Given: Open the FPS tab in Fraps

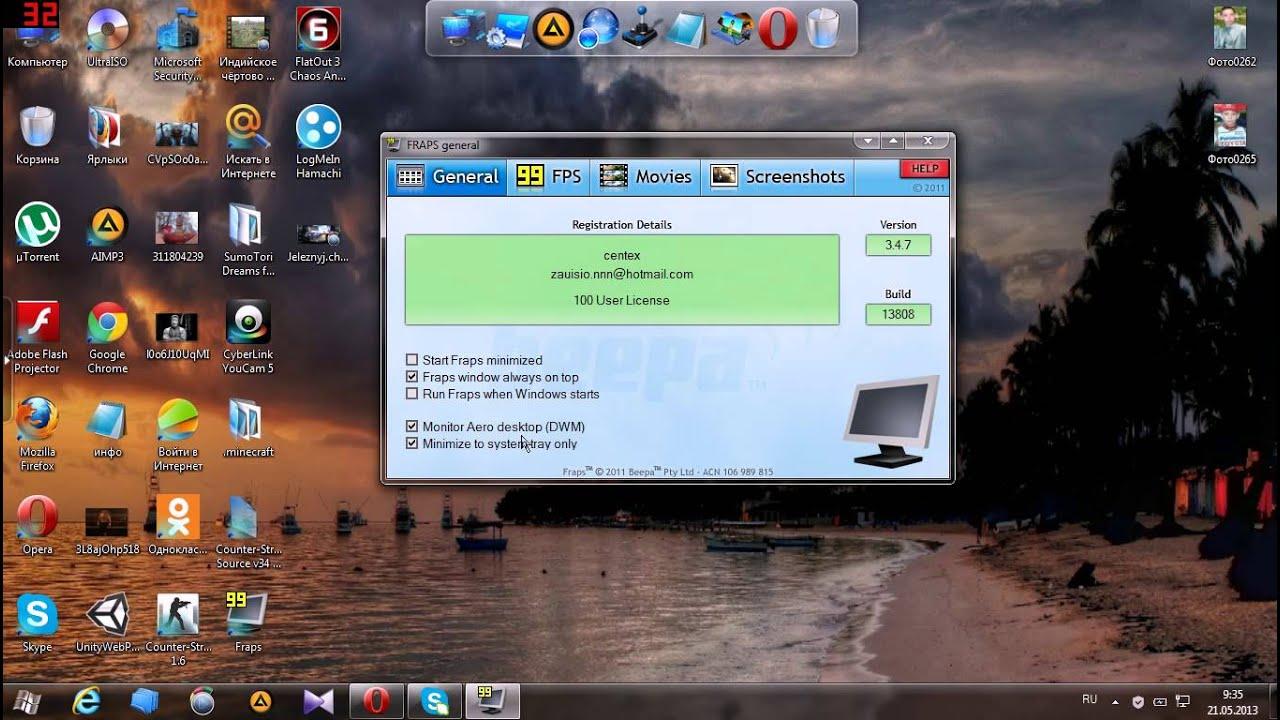Looking at the screenshot, I should tap(549, 177).
